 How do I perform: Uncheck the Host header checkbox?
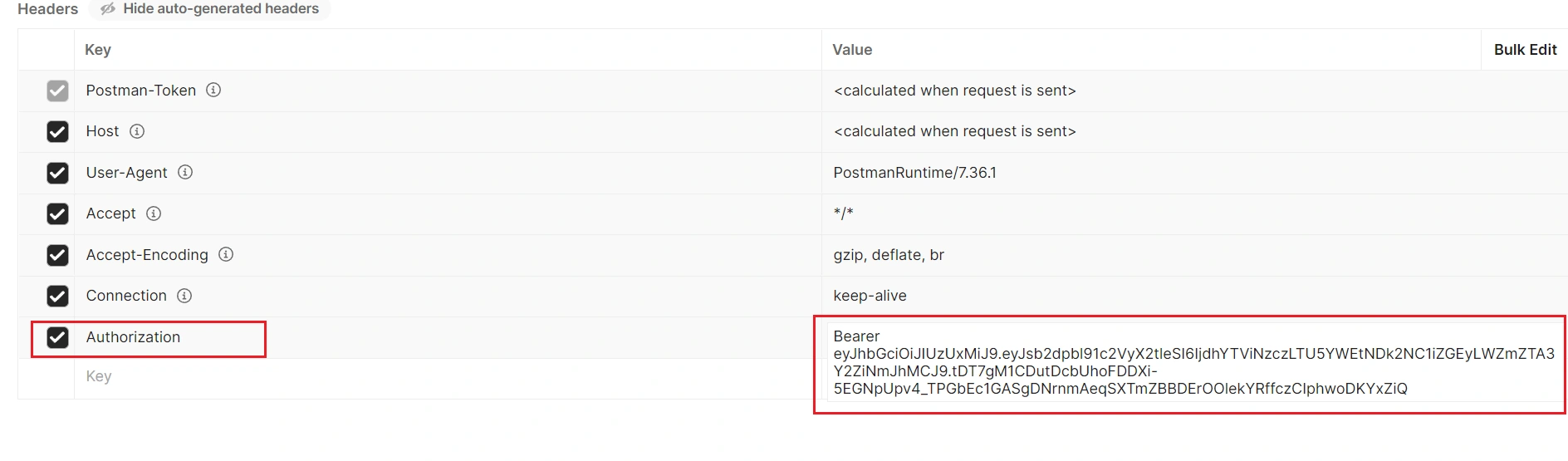[x=57, y=131]
